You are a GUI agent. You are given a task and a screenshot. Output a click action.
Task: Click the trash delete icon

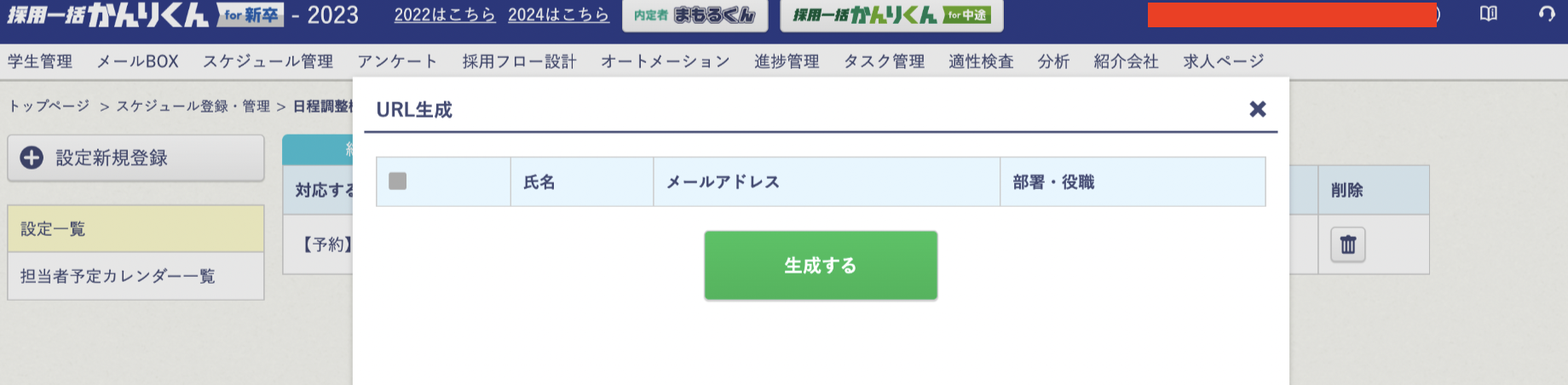click(1347, 245)
